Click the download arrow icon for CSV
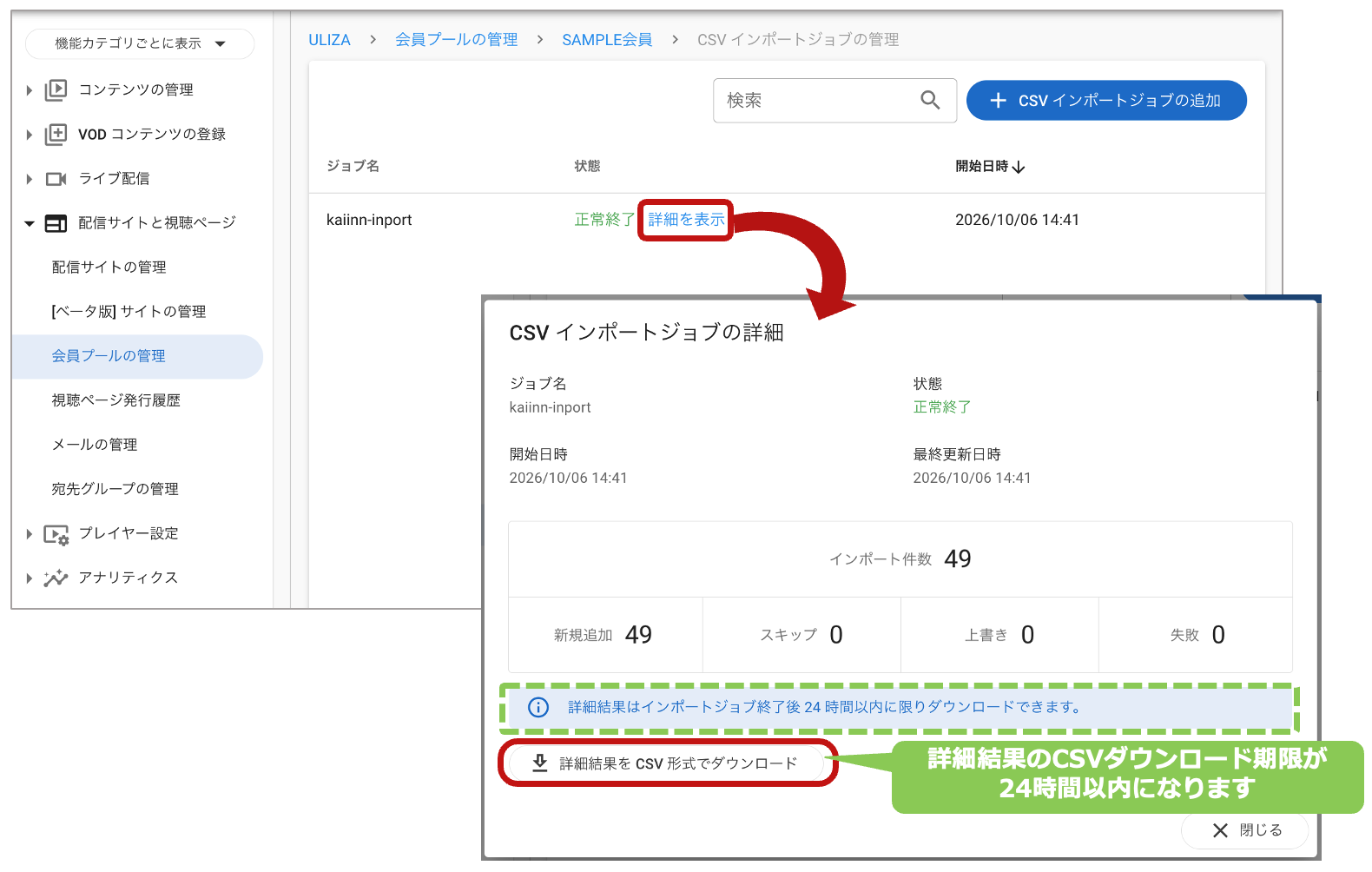 click(539, 763)
